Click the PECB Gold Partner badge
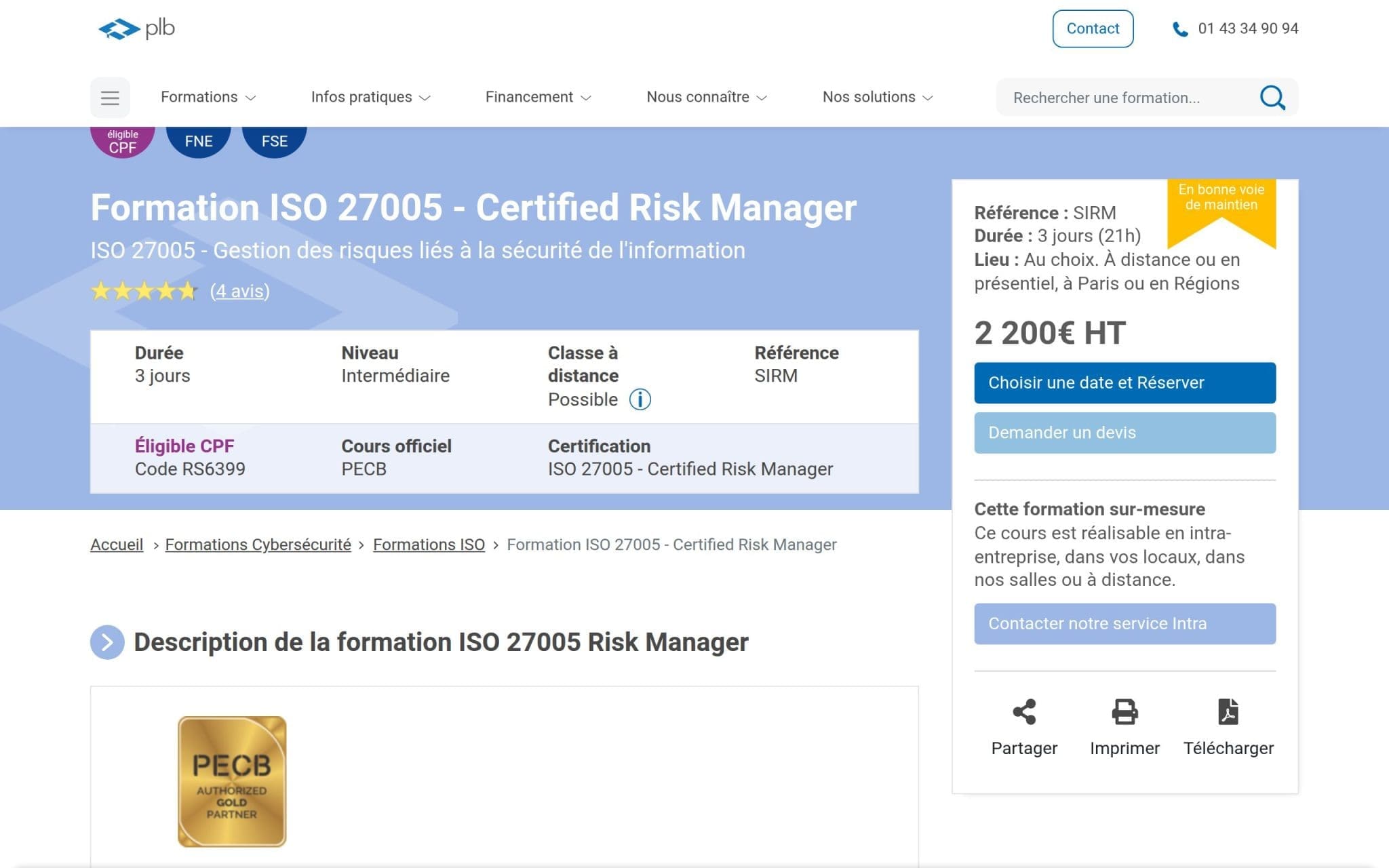The width and height of the screenshot is (1389, 868). coord(232,781)
